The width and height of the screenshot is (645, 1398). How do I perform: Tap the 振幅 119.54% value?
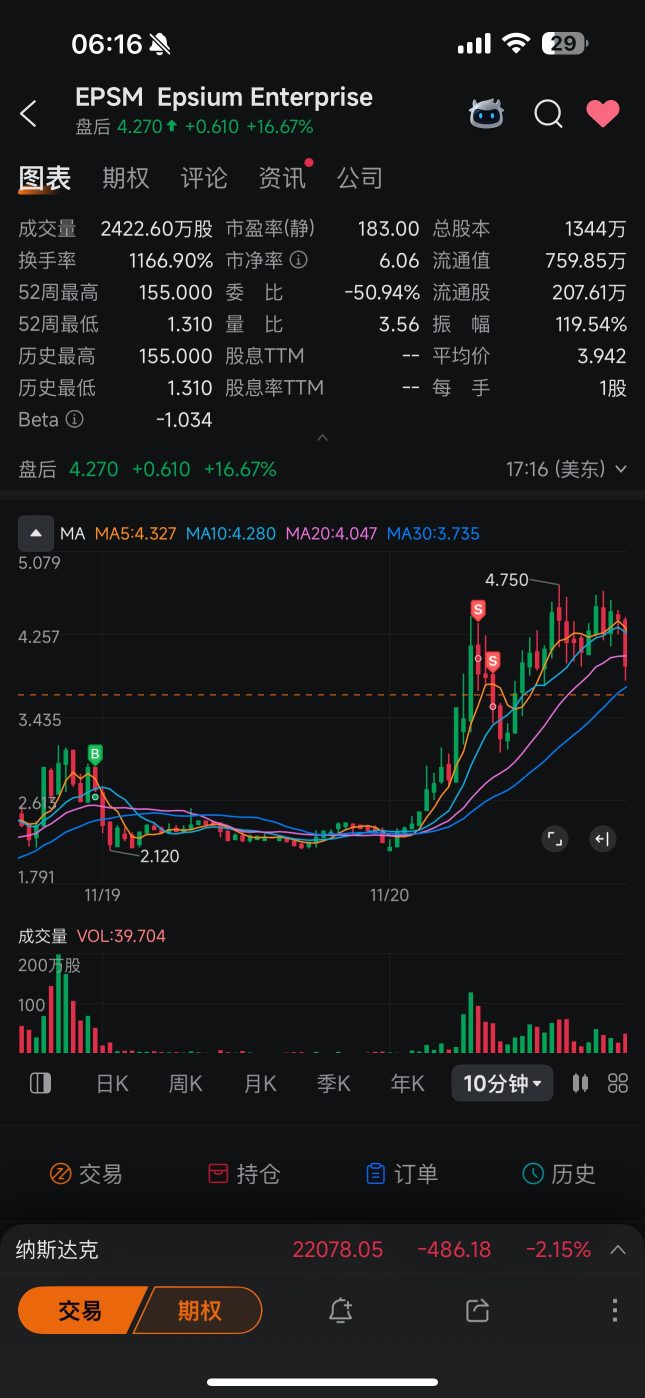click(x=591, y=325)
